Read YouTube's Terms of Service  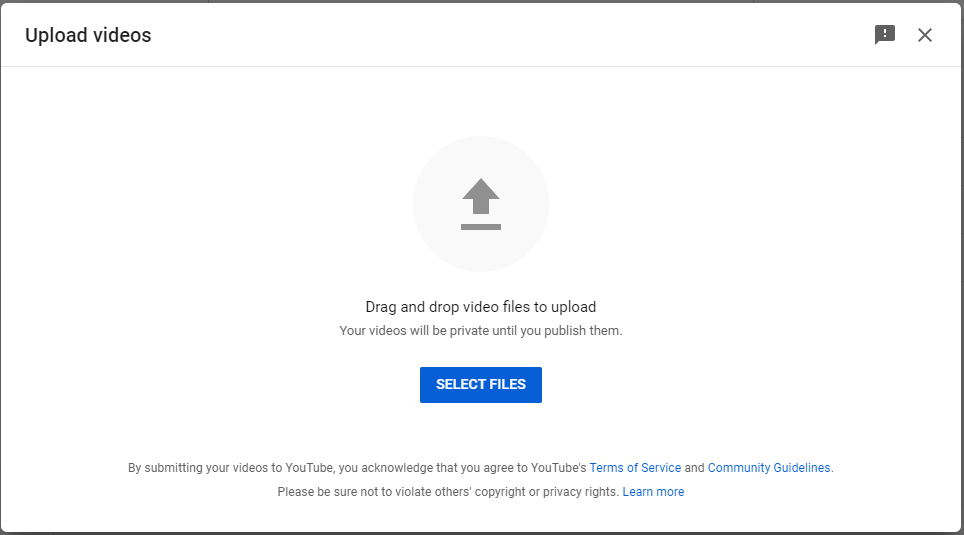tap(635, 468)
